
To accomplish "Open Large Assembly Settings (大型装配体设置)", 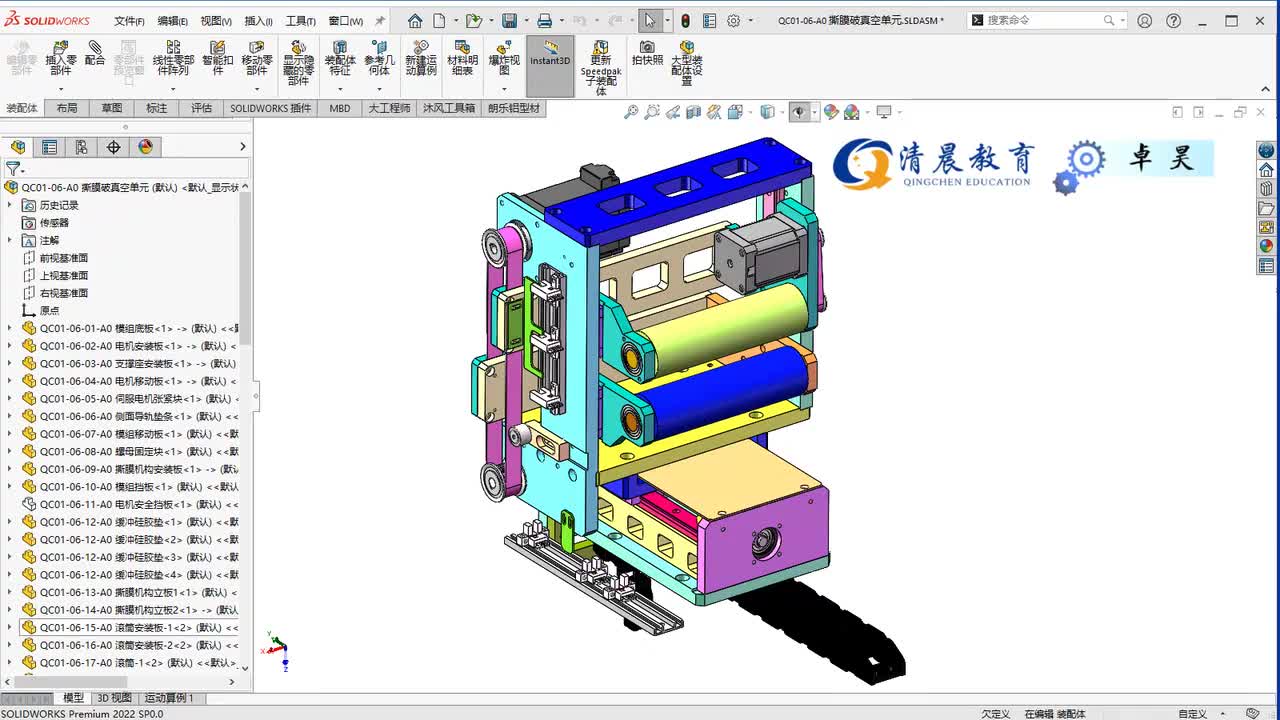I will click(687, 63).
